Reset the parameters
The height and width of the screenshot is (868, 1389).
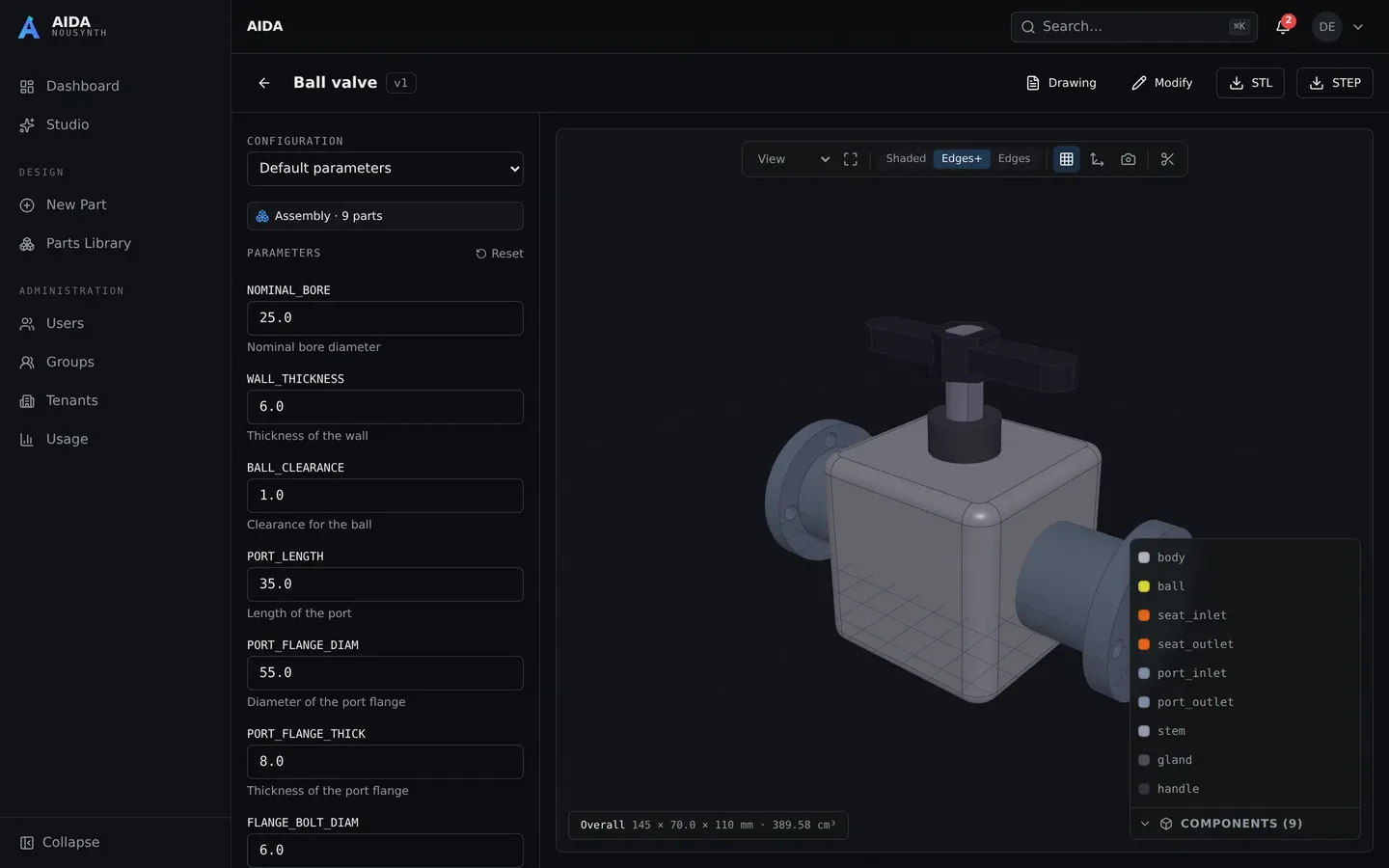pyautogui.click(x=500, y=254)
